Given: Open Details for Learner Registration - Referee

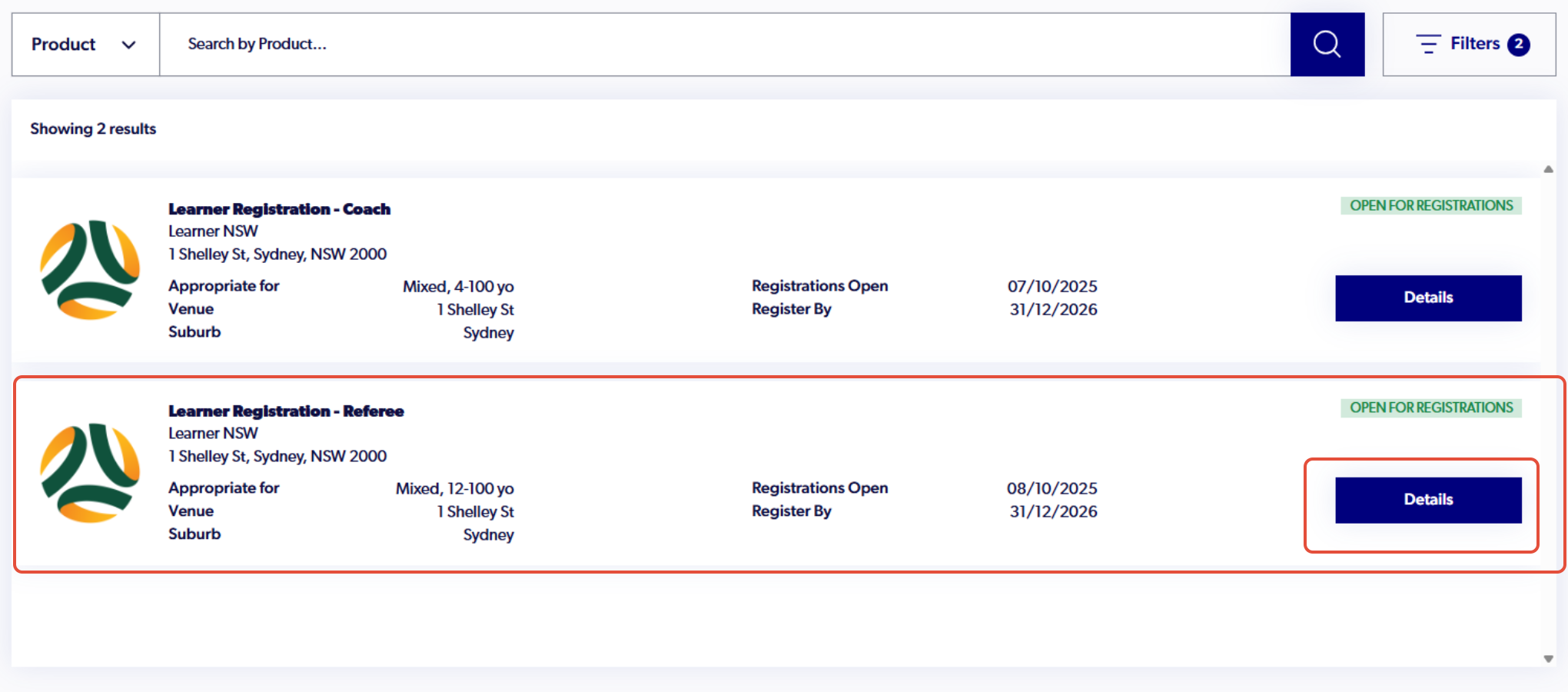Looking at the screenshot, I should (x=1428, y=500).
